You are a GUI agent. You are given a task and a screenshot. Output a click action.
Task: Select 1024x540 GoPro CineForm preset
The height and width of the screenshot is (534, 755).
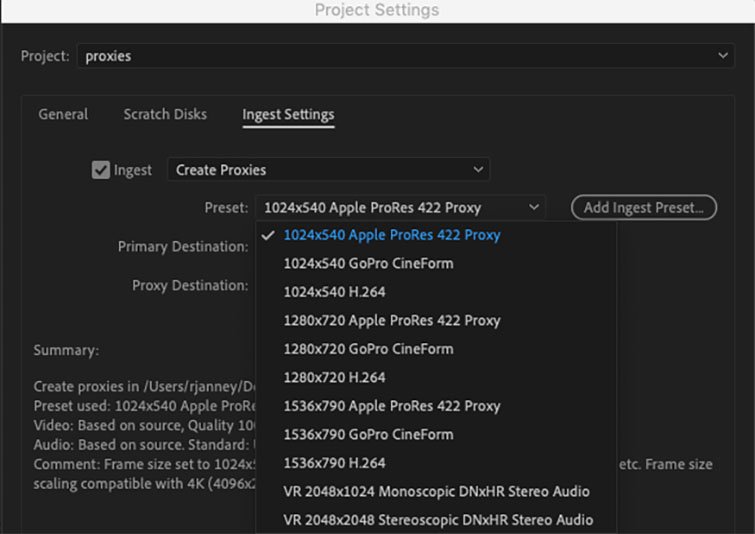(x=368, y=264)
